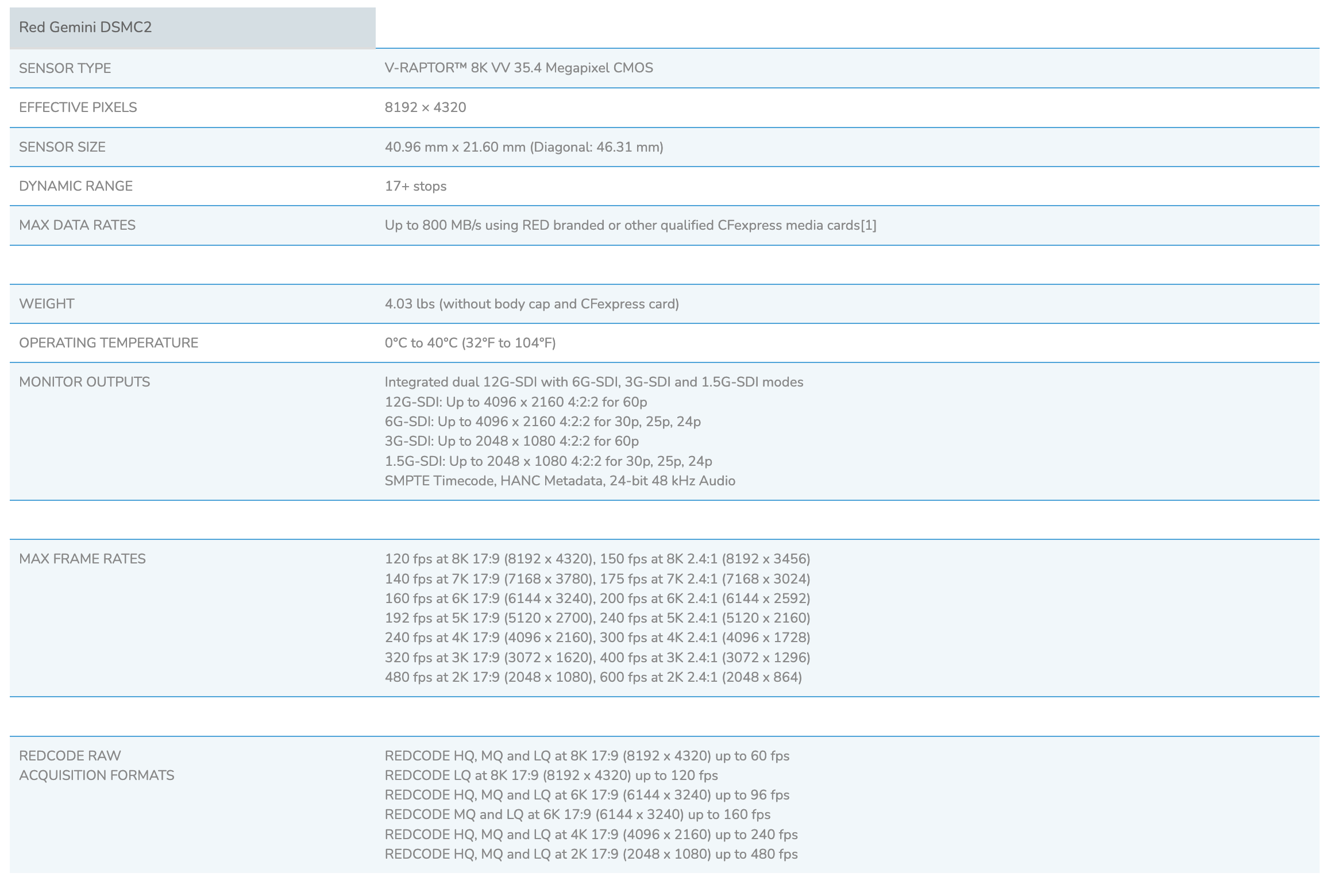The image size is (1342, 896).
Task: Click the REDCODE 4K up to 240 fps line
Action: [591, 835]
